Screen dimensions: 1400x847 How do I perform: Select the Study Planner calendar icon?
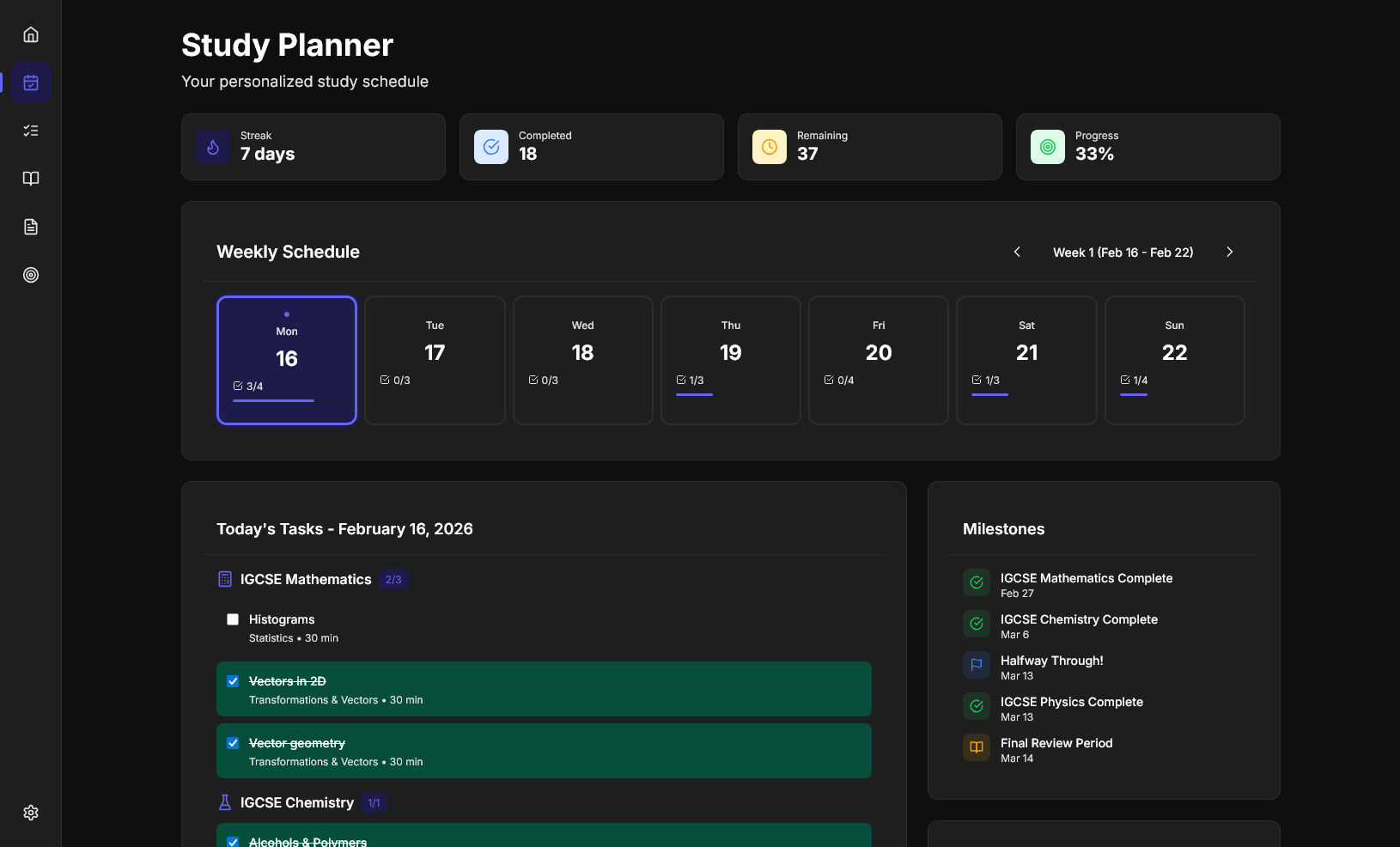point(31,82)
